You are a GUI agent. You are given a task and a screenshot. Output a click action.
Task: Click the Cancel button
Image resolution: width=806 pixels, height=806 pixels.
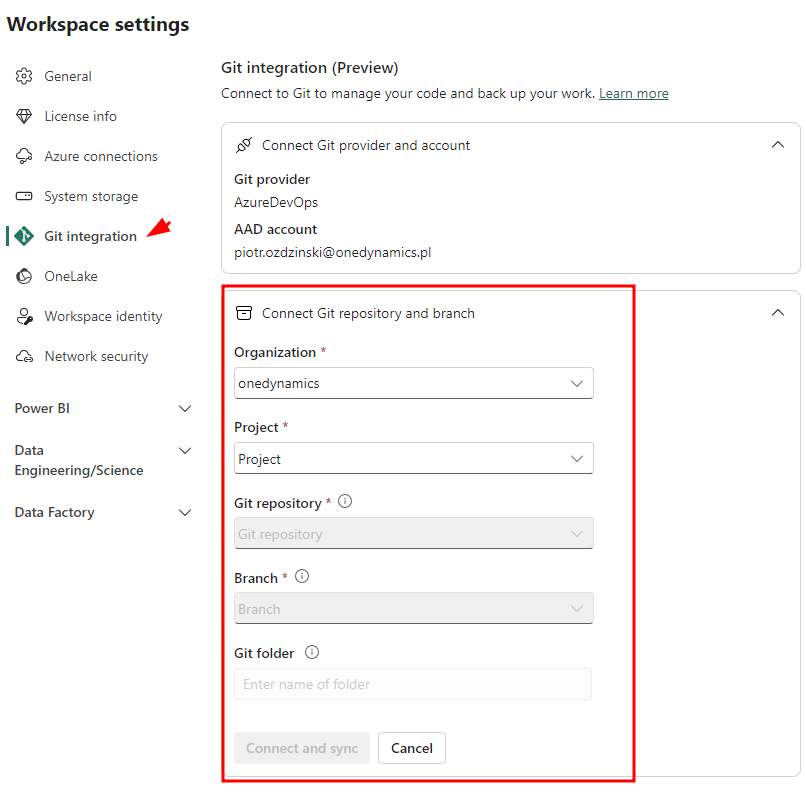[x=411, y=748]
